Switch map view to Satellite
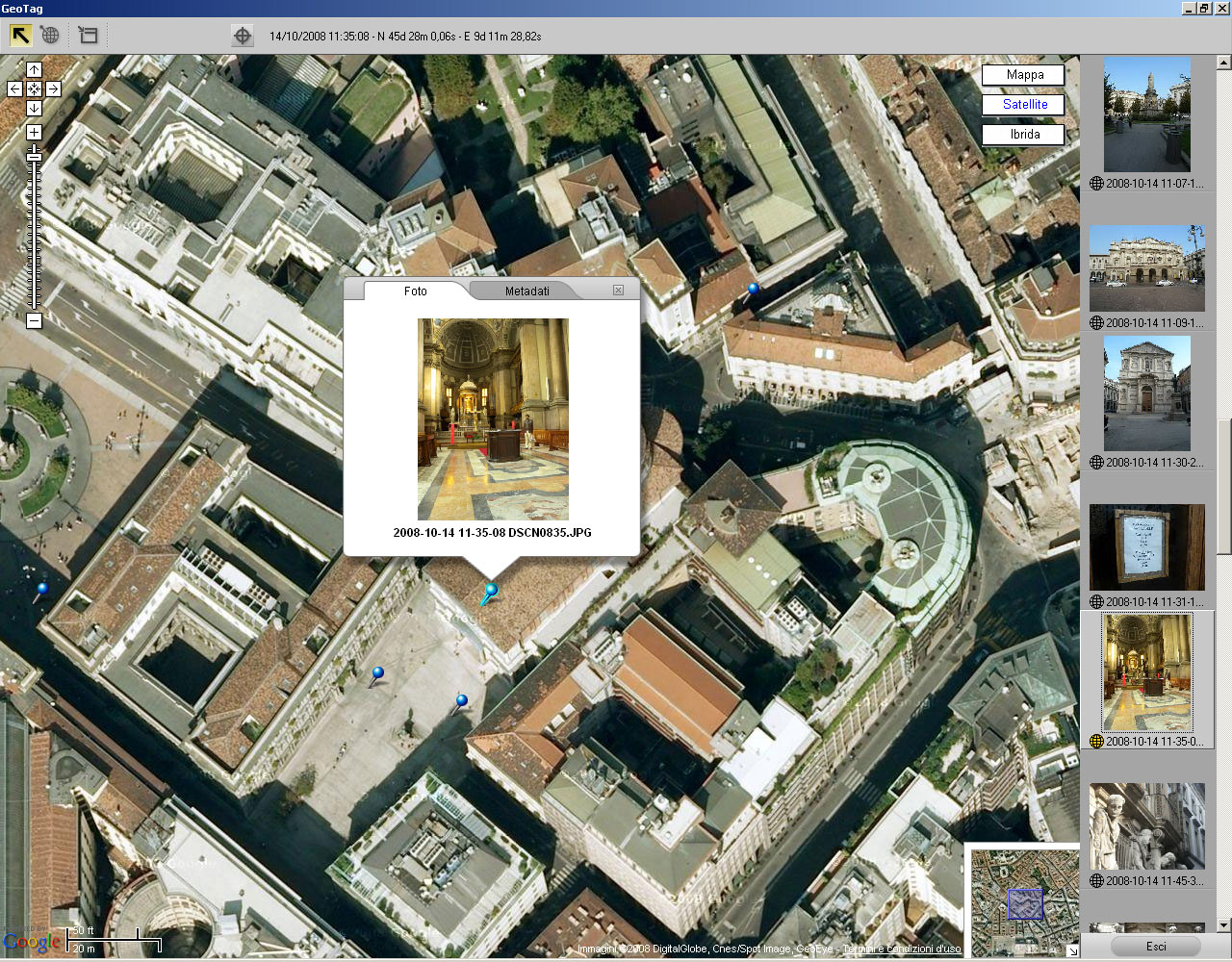 (x=1025, y=105)
